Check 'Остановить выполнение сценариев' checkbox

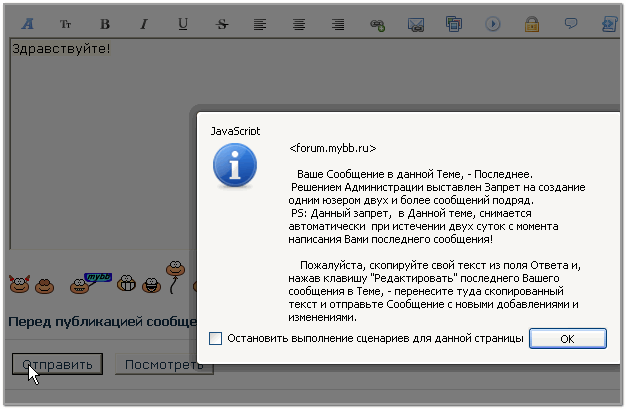point(216,338)
